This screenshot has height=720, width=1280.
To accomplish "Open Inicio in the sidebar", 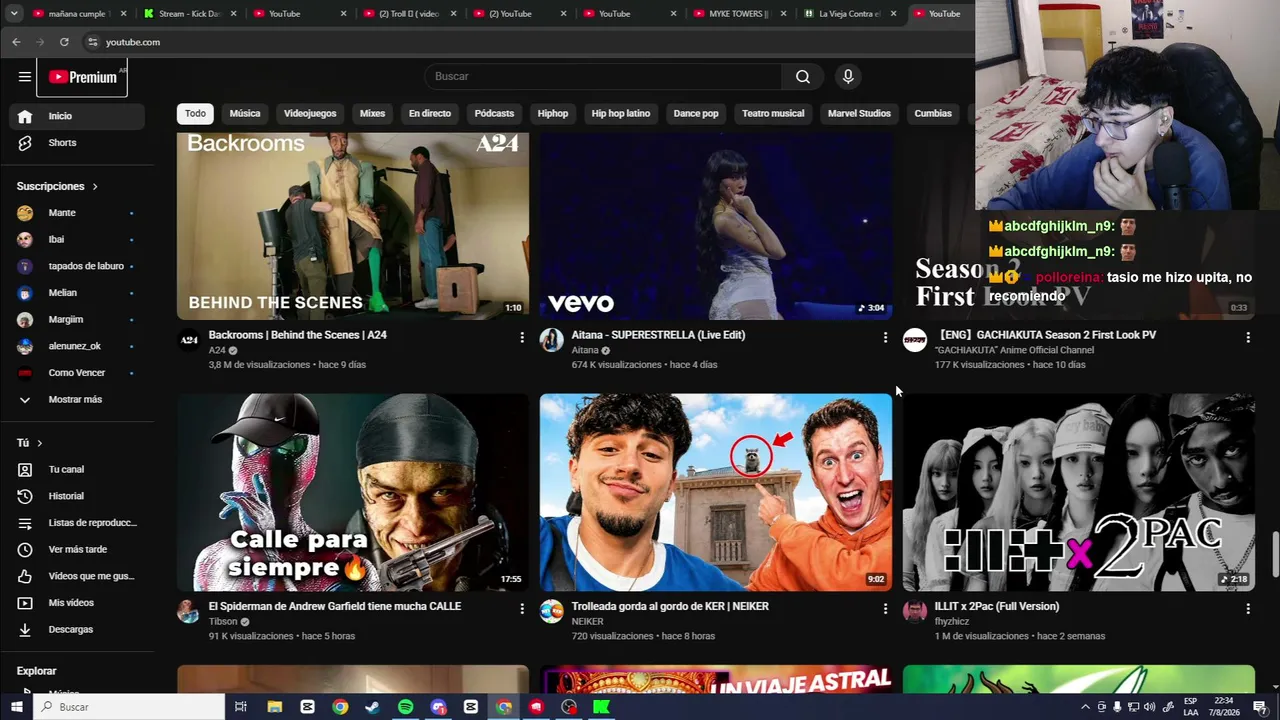I will [76, 116].
